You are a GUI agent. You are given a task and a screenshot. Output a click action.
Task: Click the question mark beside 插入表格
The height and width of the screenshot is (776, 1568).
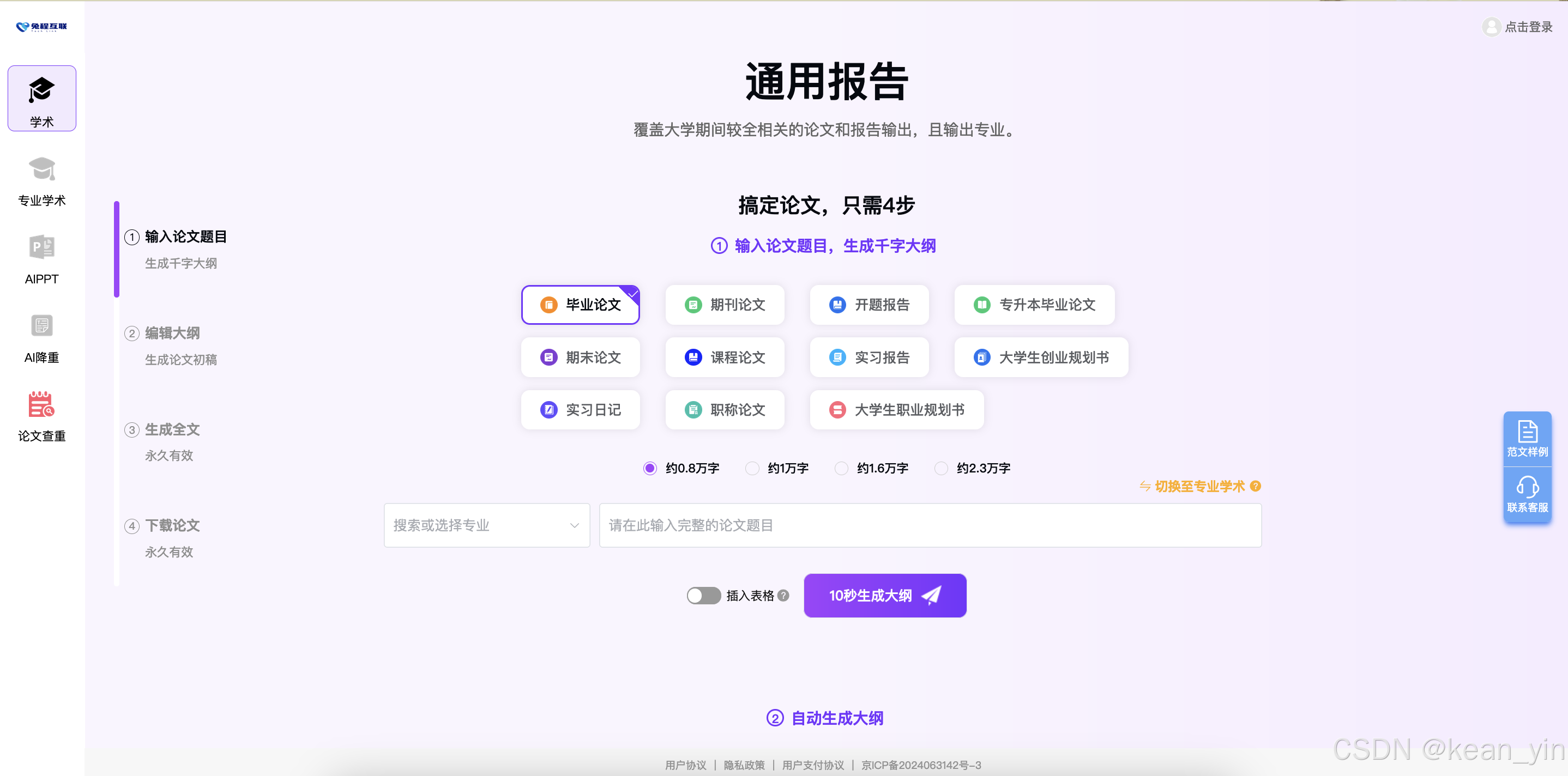pos(783,596)
